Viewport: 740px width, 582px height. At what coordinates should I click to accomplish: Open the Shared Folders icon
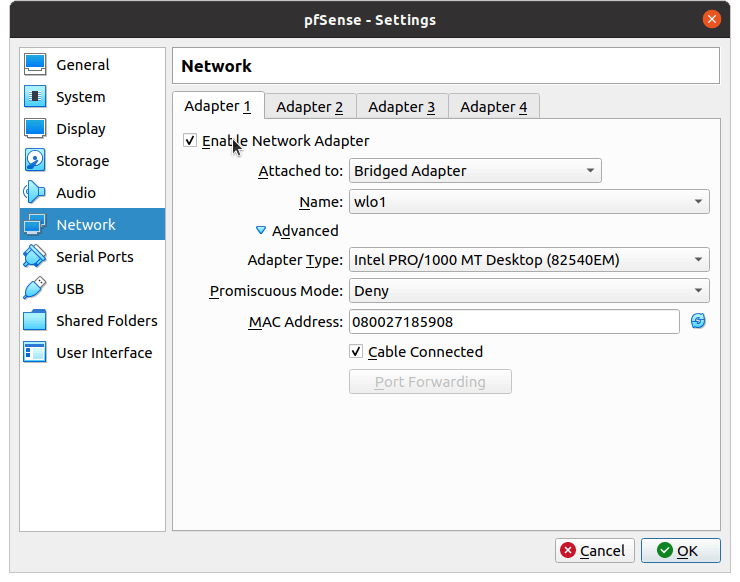(36, 321)
